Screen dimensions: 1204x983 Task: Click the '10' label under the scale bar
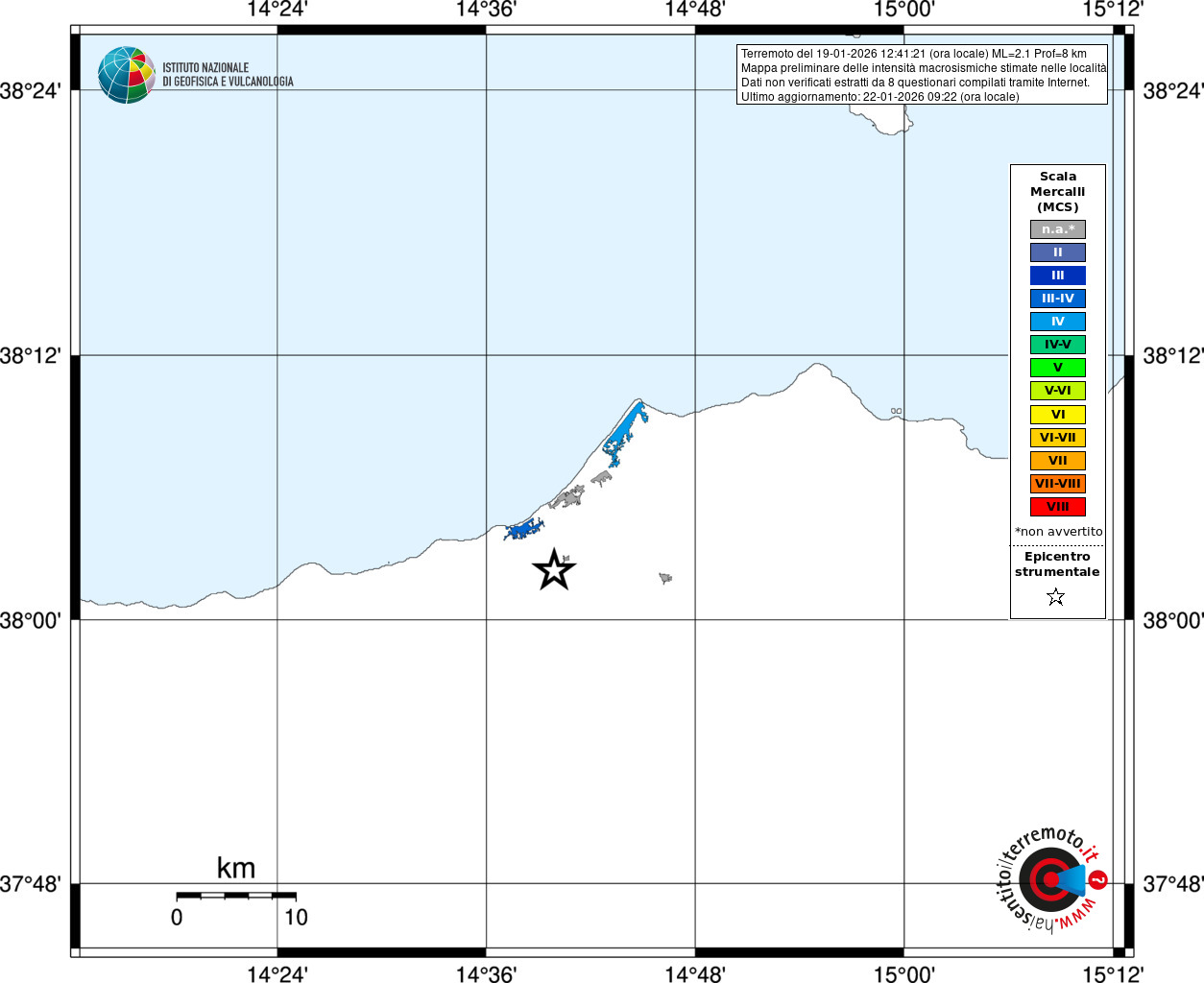pyautogui.click(x=296, y=918)
